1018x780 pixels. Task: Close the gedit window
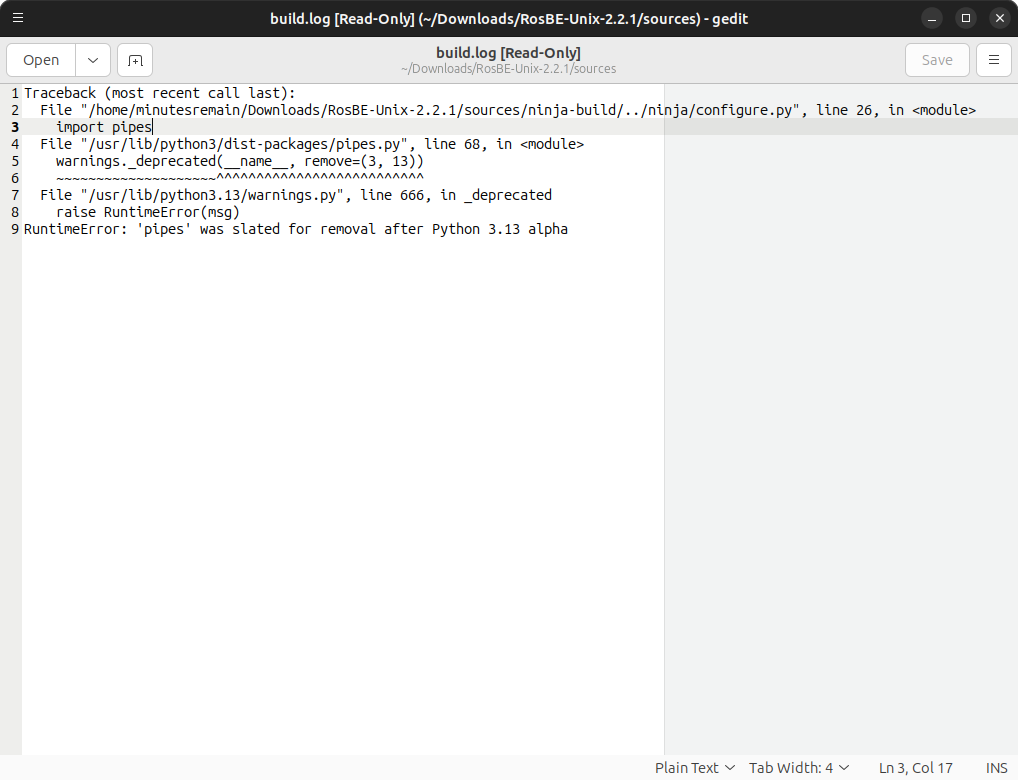pos(1000,18)
